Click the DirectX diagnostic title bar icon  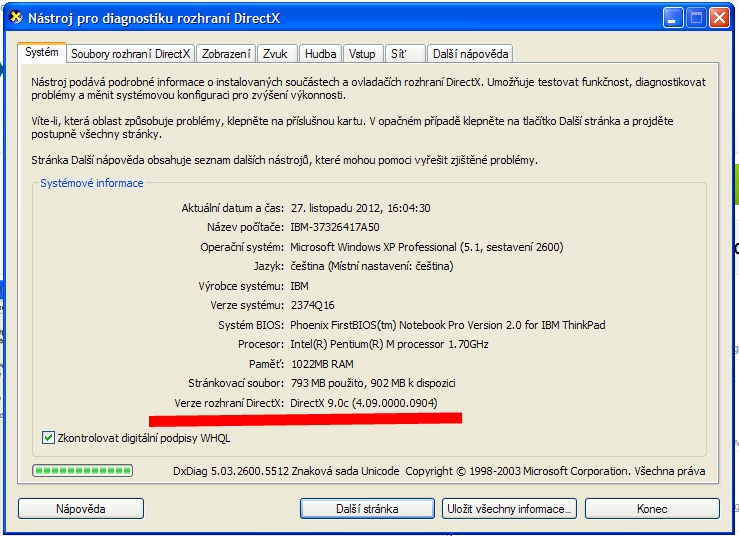[16, 18]
